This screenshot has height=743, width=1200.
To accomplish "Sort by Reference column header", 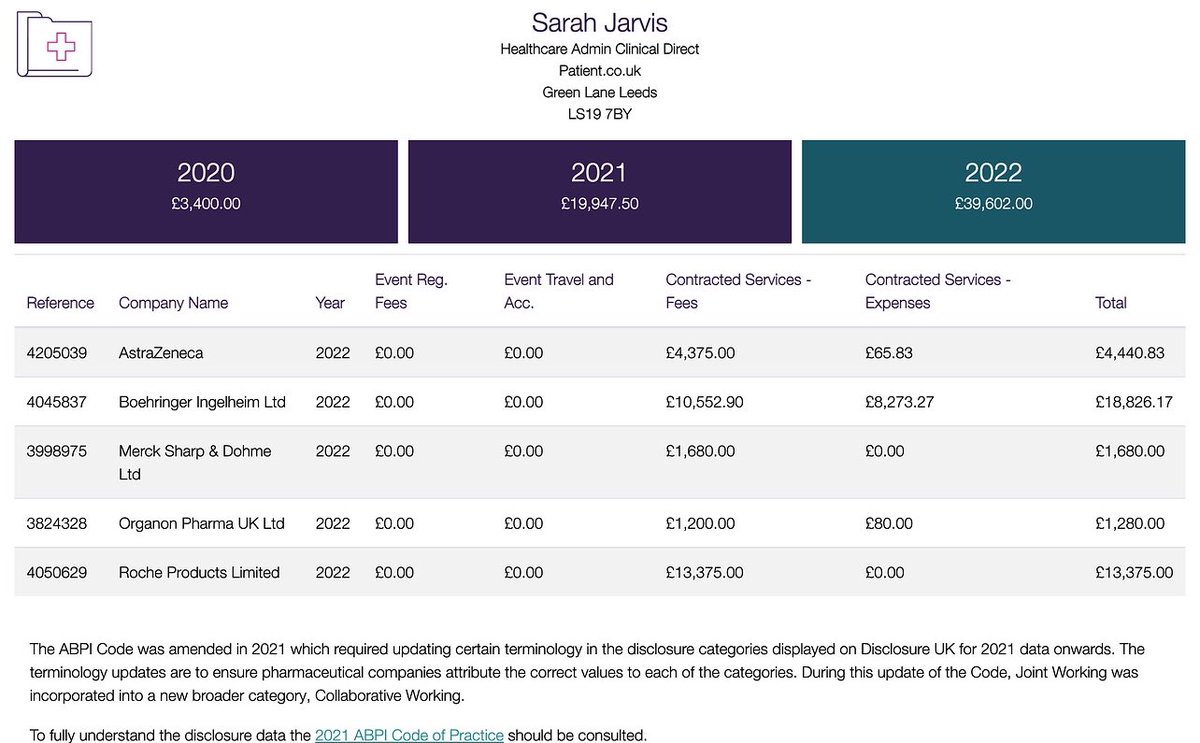I will tap(60, 303).
